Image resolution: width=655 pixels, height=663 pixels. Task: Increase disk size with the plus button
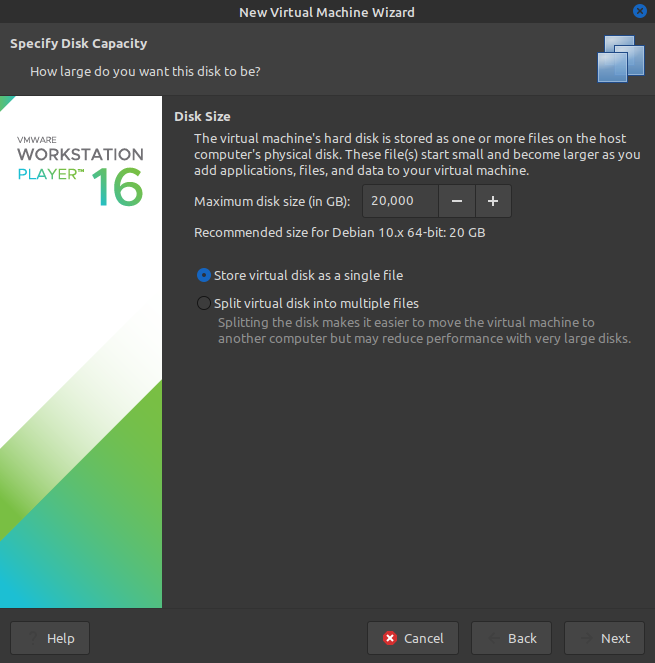[493, 201]
